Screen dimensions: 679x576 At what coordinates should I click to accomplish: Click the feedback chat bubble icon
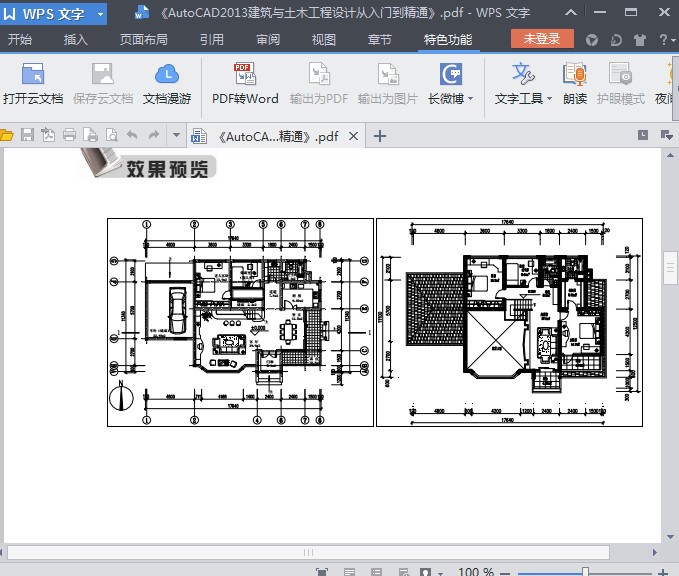[616, 40]
